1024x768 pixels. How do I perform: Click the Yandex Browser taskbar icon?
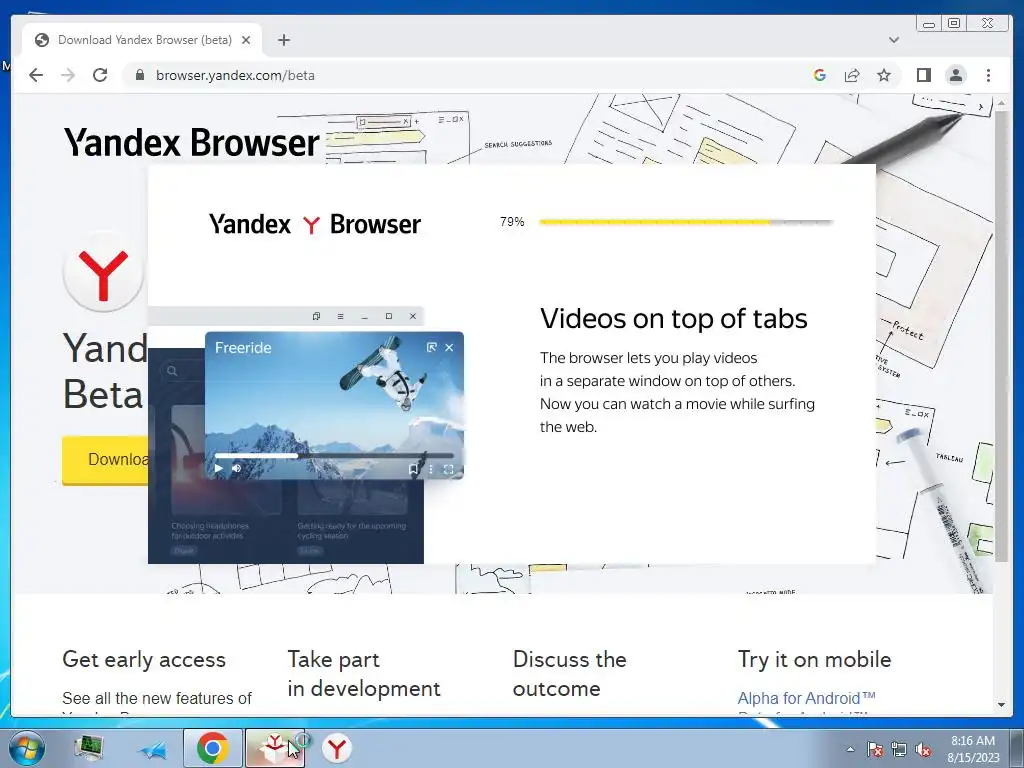coord(337,748)
